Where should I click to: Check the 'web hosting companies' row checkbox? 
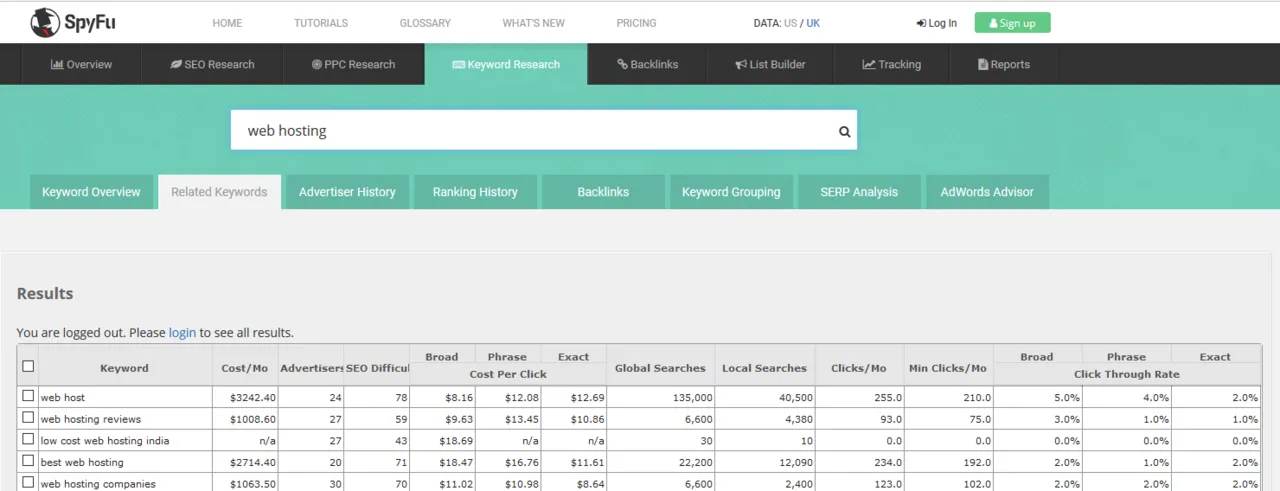[28, 482]
